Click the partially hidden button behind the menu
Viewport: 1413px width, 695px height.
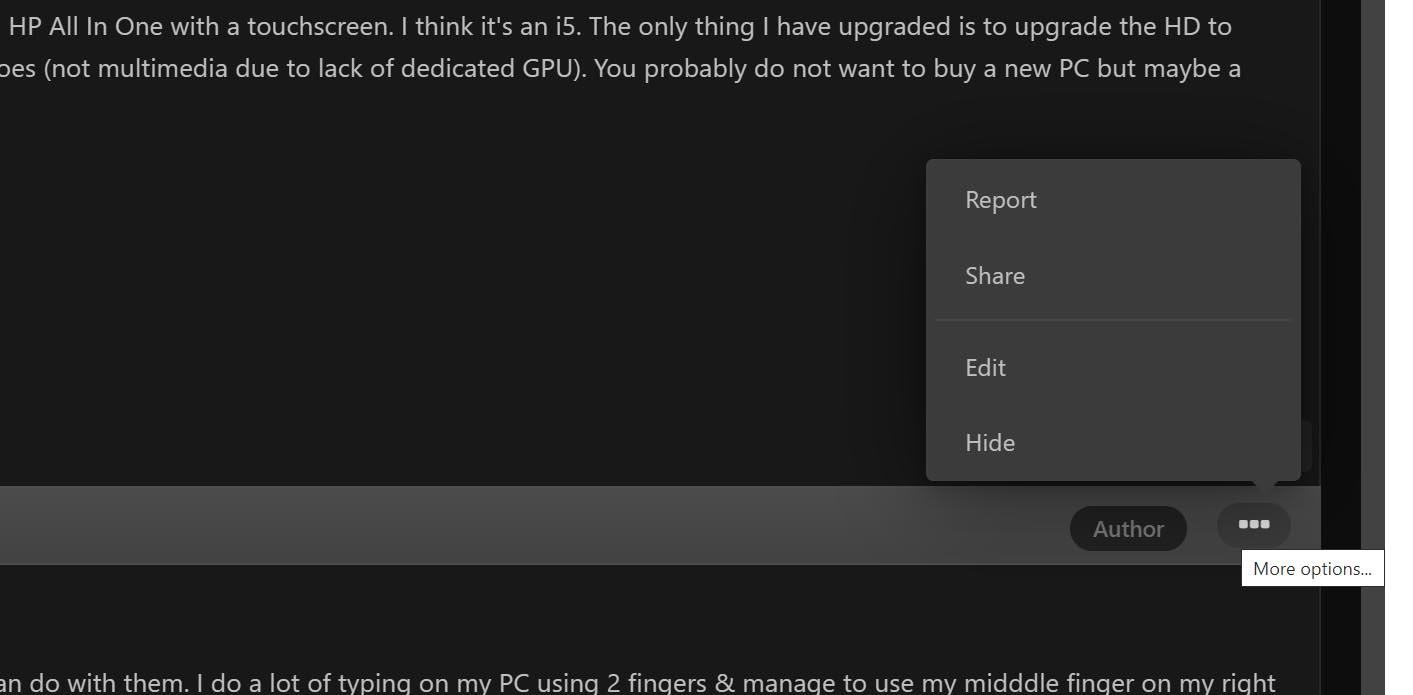pos(1306,446)
